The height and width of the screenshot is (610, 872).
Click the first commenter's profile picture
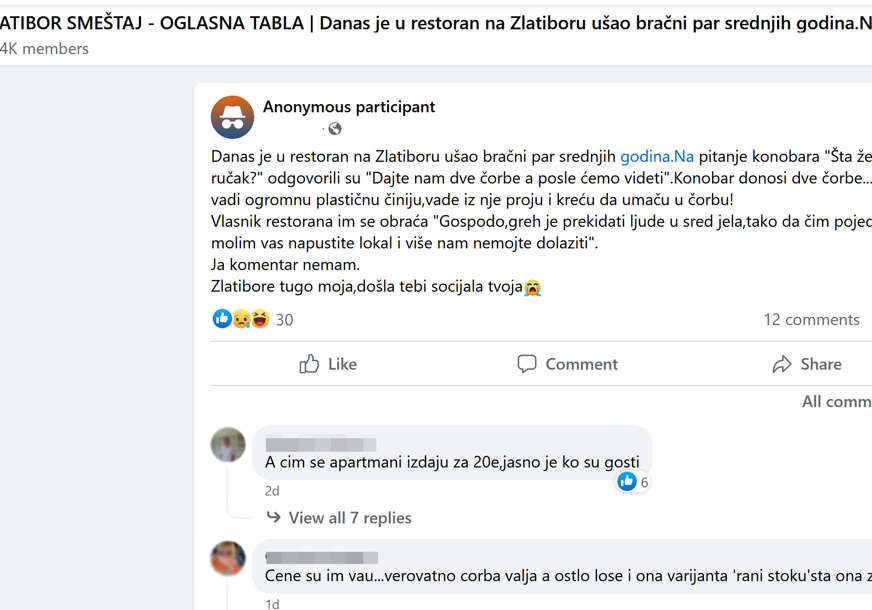point(228,445)
